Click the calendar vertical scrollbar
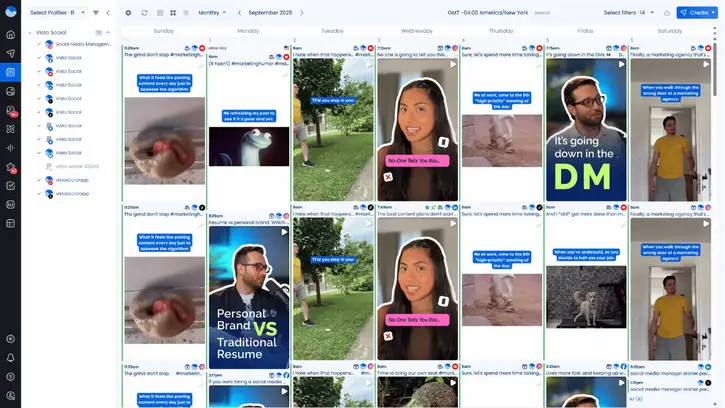 (x=715, y=69)
